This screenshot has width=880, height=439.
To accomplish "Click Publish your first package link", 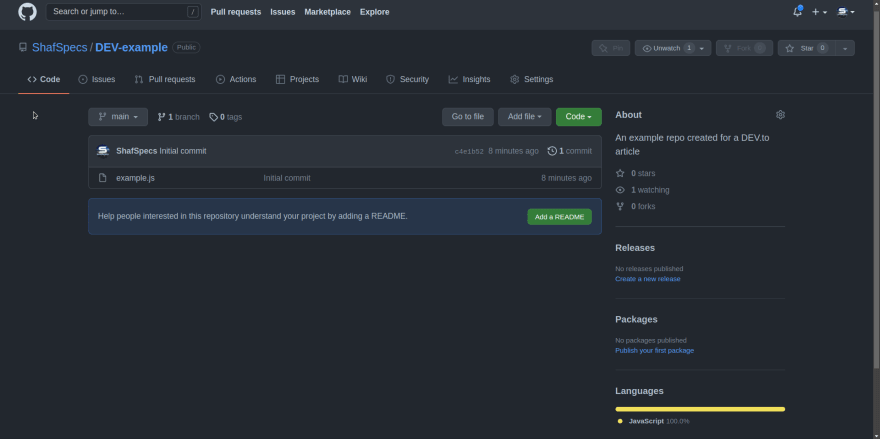I will point(654,351).
